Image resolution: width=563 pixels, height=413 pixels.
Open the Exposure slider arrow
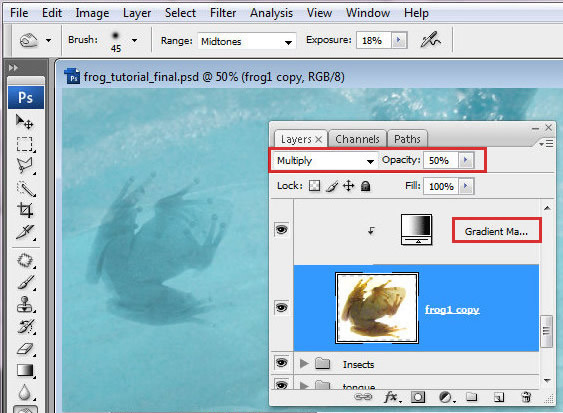click(398, 40)
